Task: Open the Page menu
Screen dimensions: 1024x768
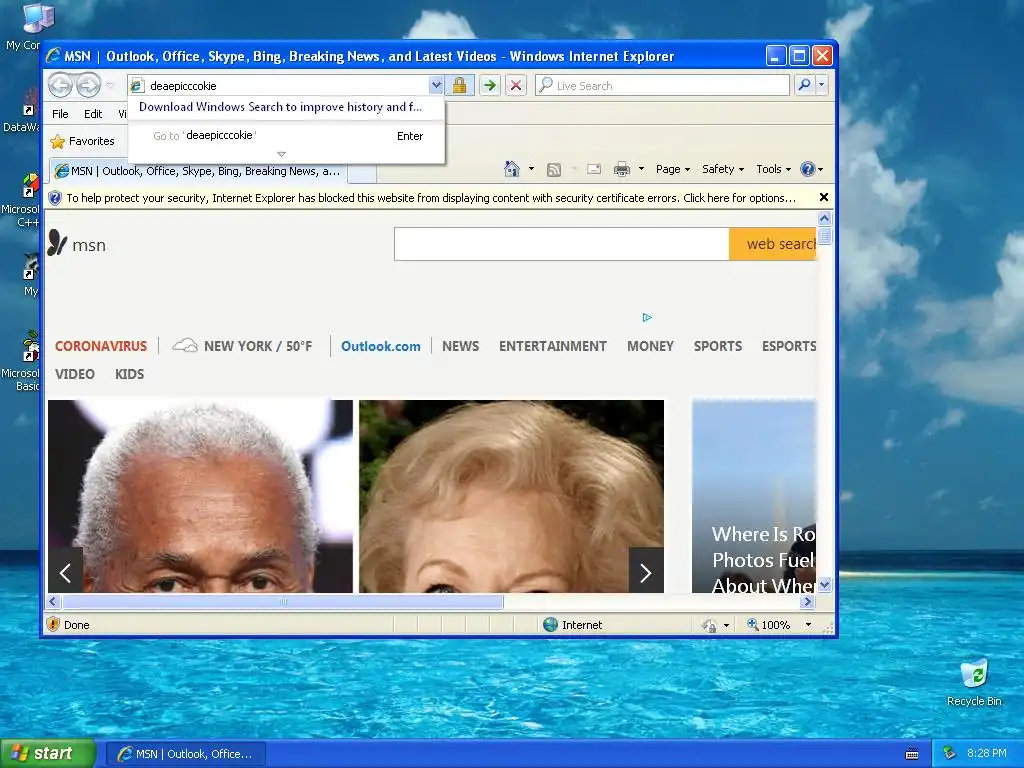Action: (x=673, y=169)
